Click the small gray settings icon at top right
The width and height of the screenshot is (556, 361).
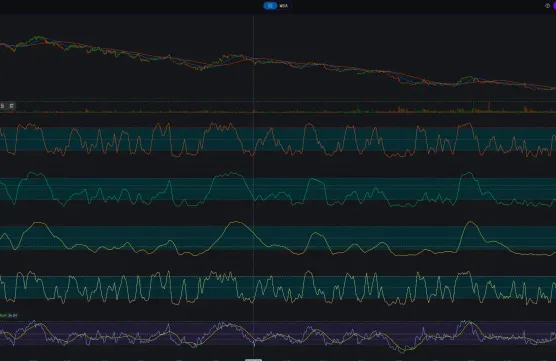click(x=547, y=6)
